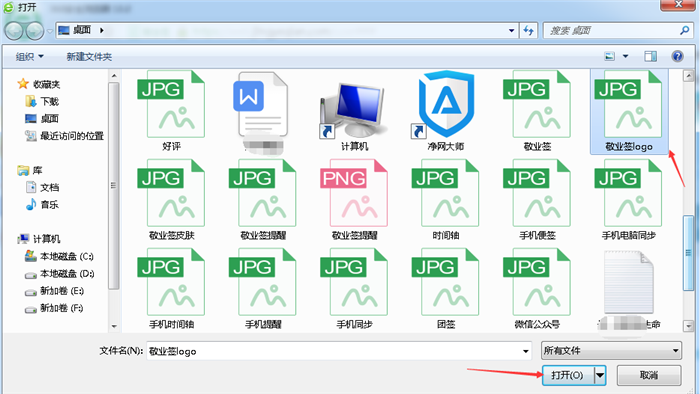Image resolution: width=700 pixels, height=394 pixels.
Task: Click the help question mark icon
Action: tap(677, 56)
